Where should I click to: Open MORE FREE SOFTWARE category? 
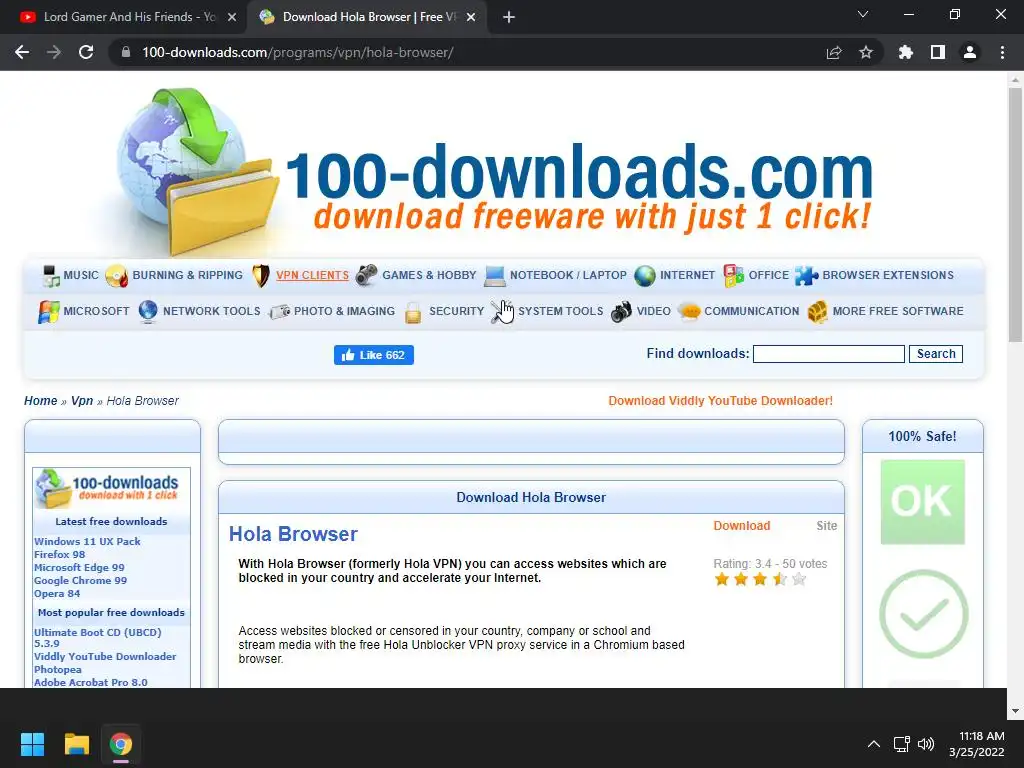tap(898, 311)
